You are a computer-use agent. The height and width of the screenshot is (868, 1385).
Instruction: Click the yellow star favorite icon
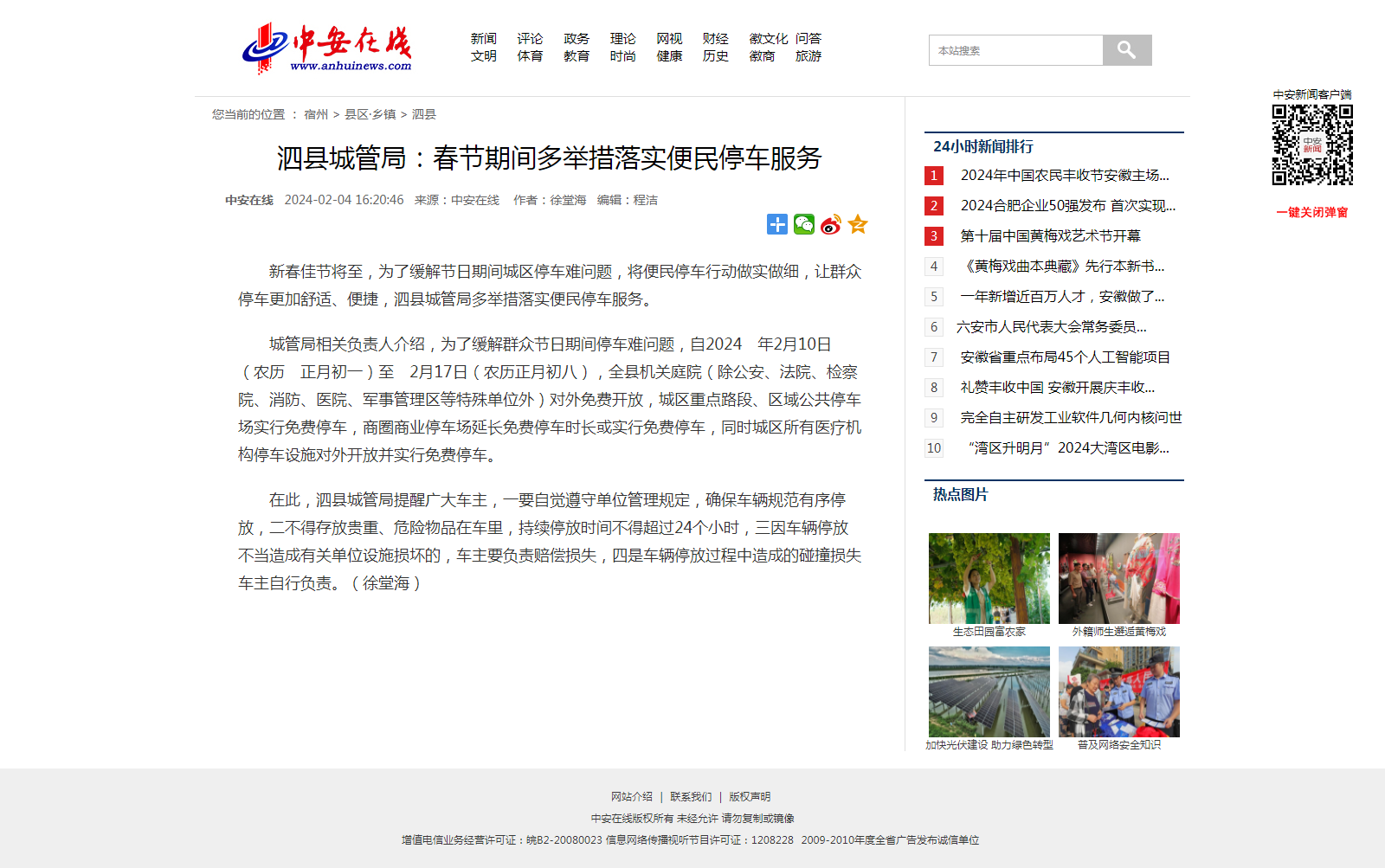(x=858, y=224)
